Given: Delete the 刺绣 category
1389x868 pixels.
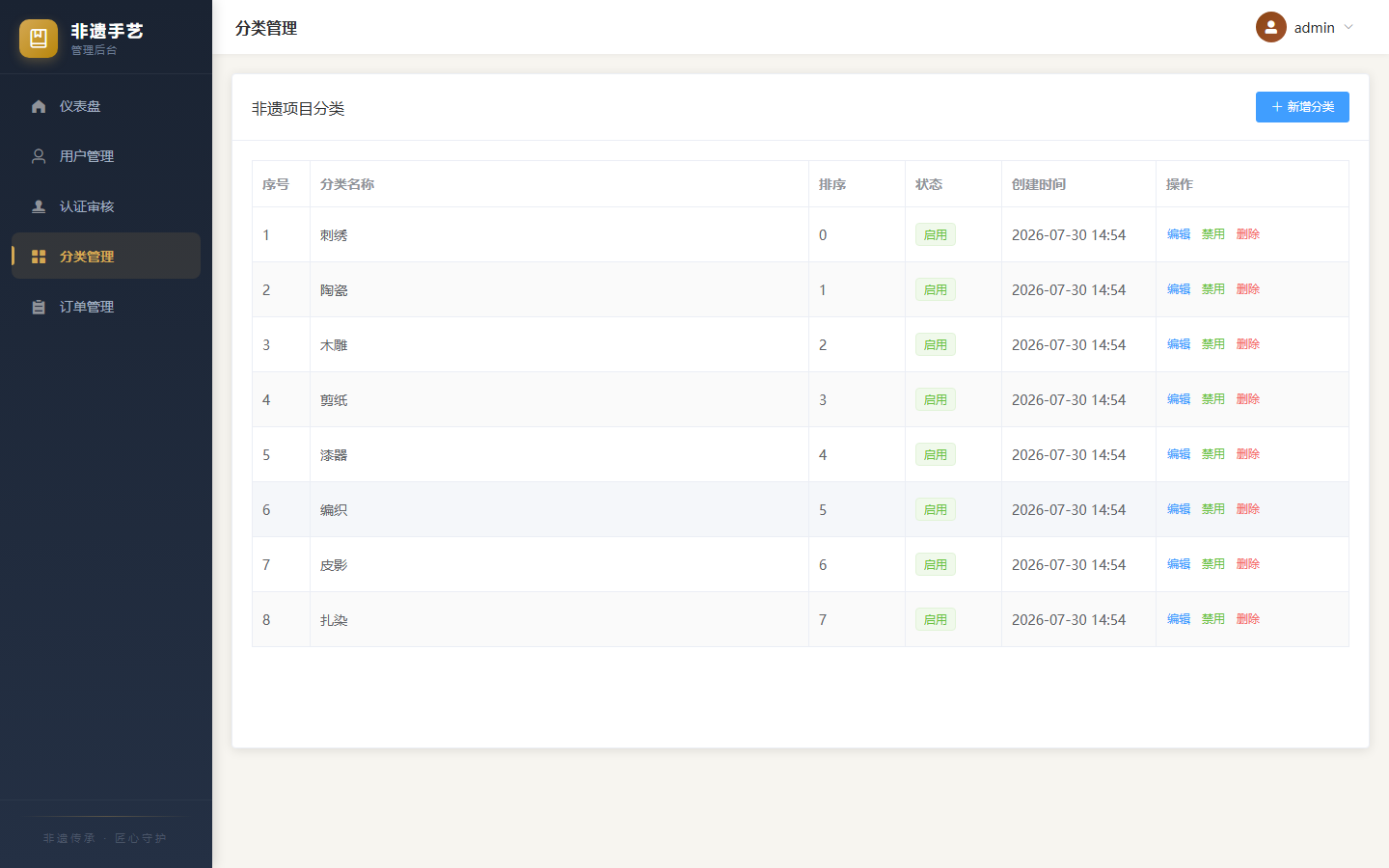Looking at the screenshot, I should pos(1248,234).
